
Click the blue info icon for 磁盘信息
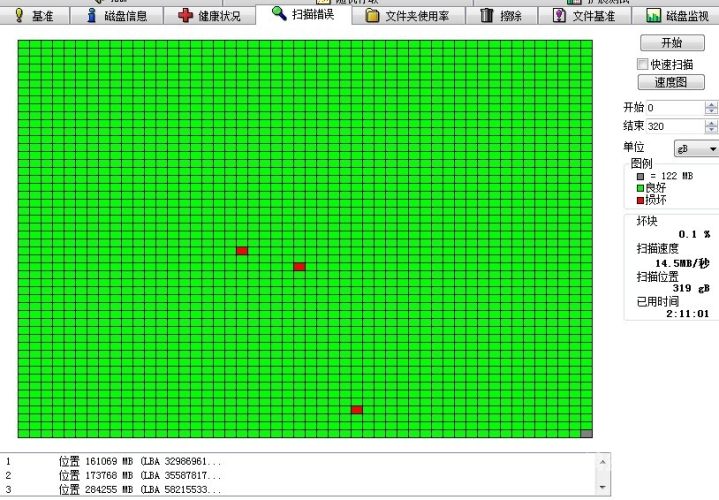point(92,16)
